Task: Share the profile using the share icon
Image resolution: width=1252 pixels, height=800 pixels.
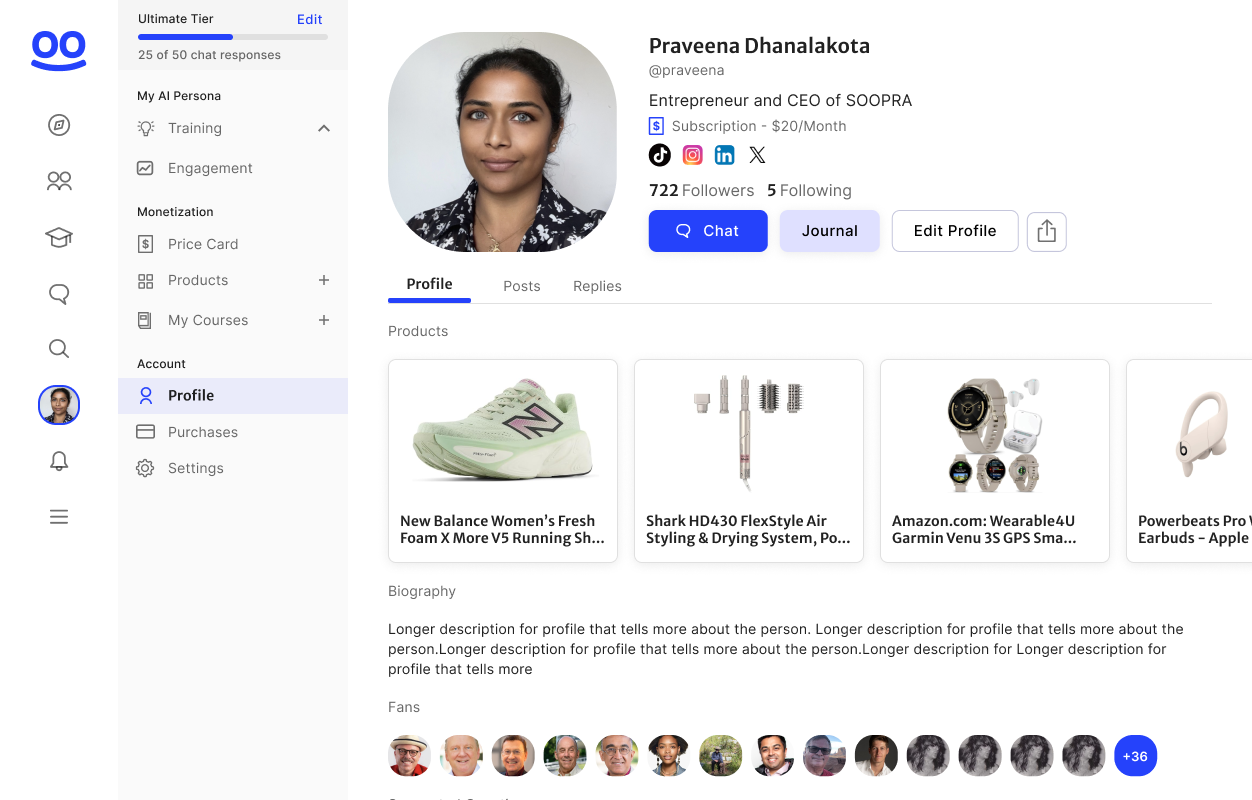Action: pyautogui.click(x=1046, y=231)
